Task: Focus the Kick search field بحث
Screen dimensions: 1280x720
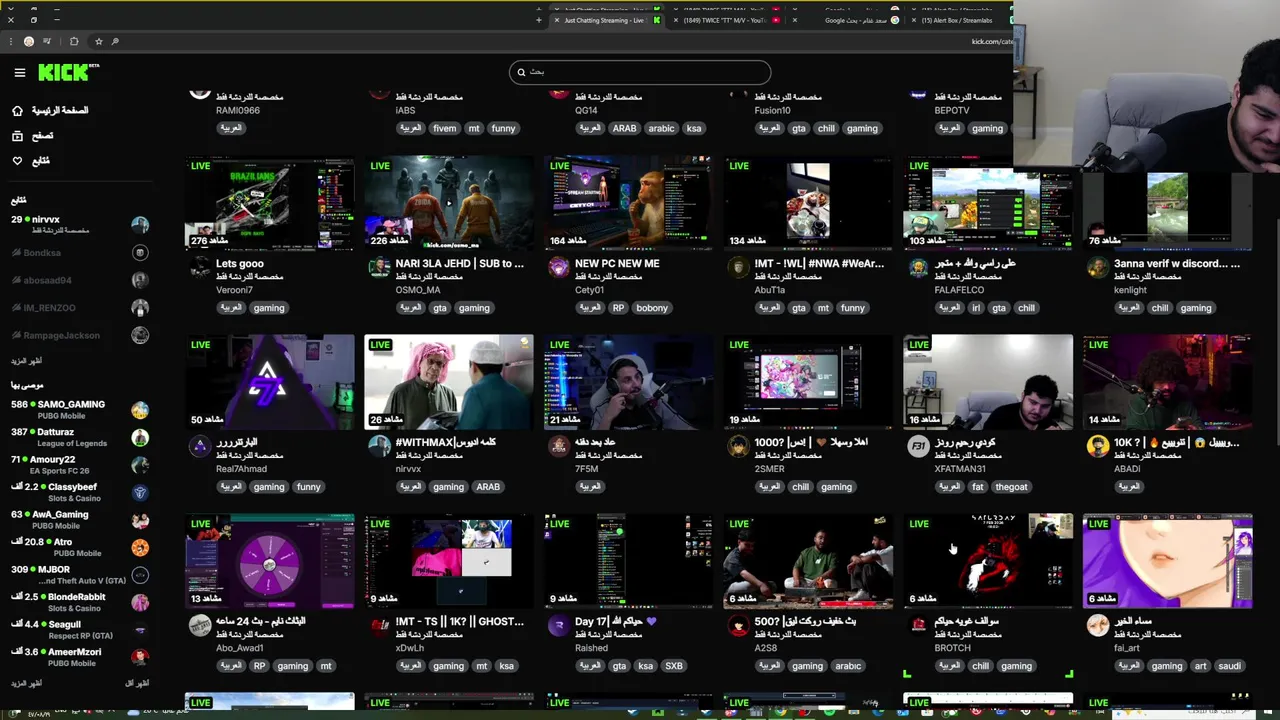Action: [x=640, y=72]
